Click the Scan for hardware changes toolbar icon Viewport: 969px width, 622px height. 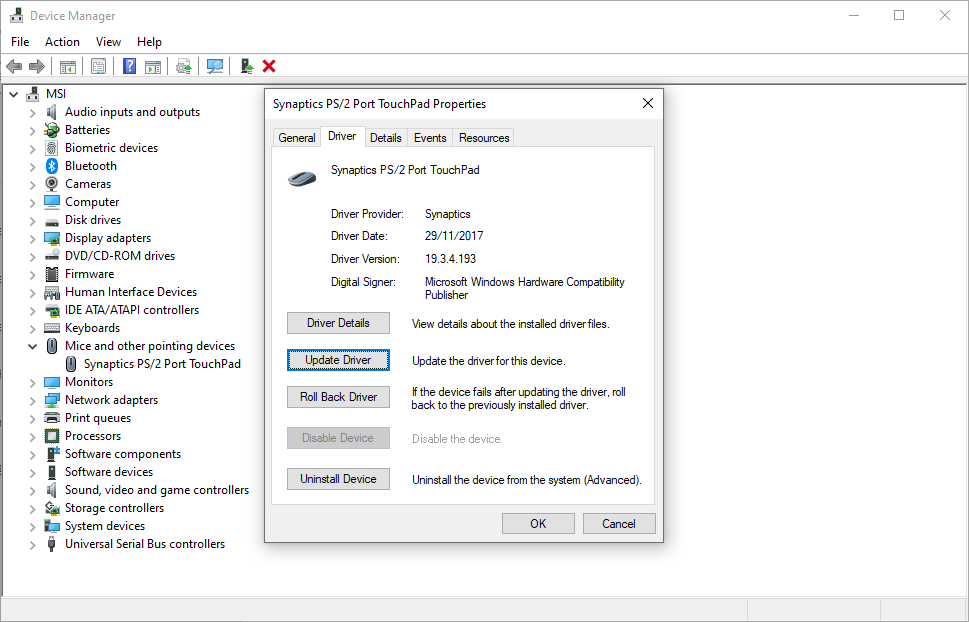click(x=214, y=66)
